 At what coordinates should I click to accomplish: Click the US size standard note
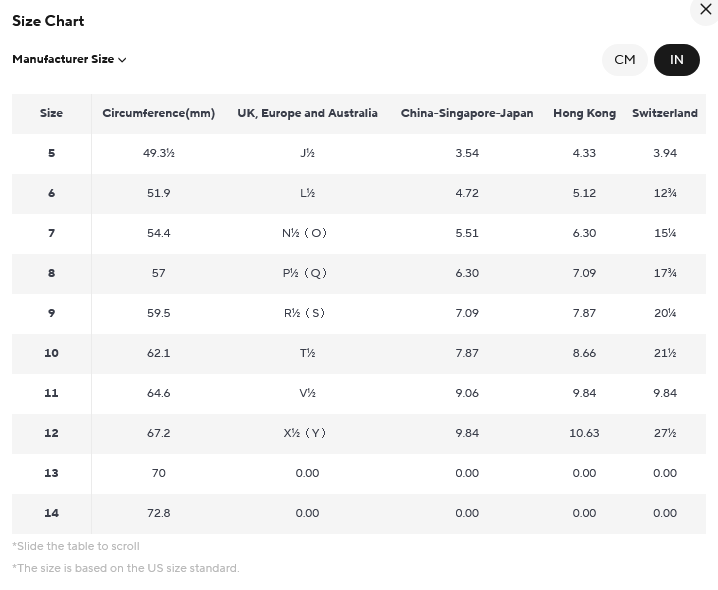(125, 568)
